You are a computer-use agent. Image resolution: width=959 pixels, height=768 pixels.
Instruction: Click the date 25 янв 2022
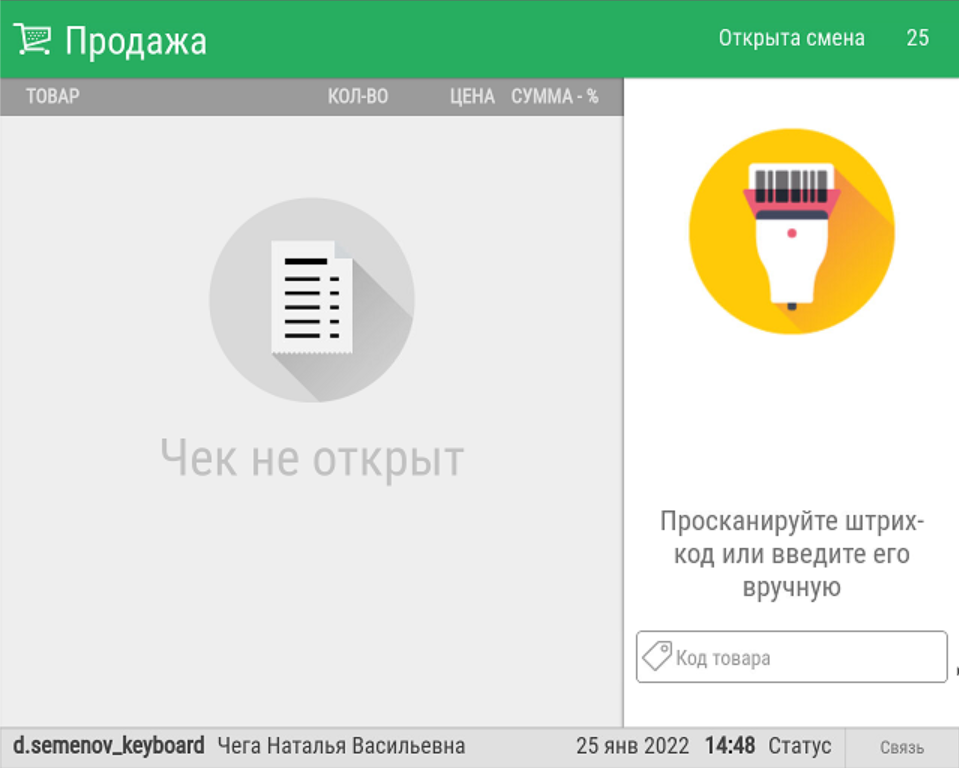(x=632, y=746)
